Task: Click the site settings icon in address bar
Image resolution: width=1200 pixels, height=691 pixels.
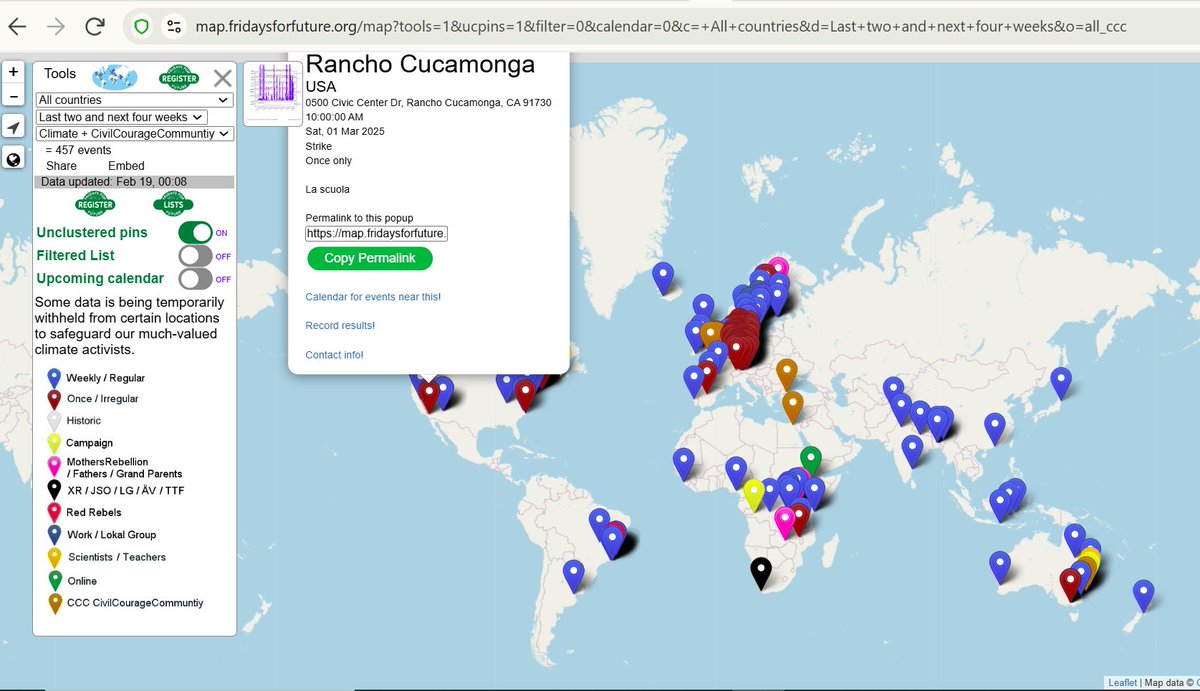Action: pyautogui.click(x=174, y=27)
